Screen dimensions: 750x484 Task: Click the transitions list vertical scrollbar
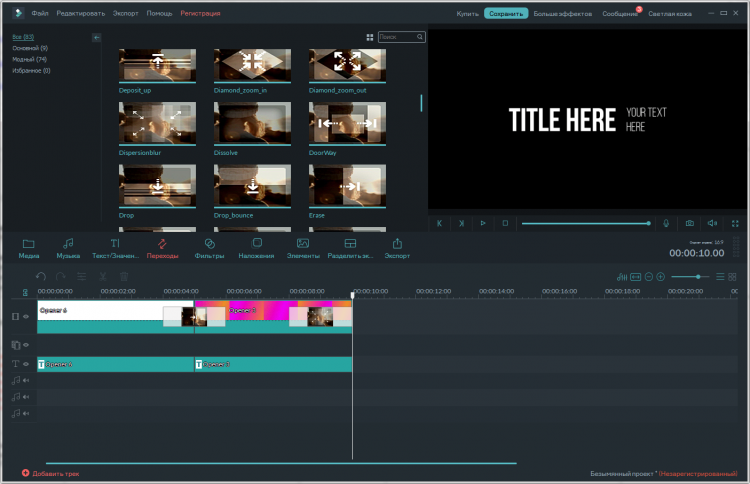pyautogui.click(x=421, y=103)
